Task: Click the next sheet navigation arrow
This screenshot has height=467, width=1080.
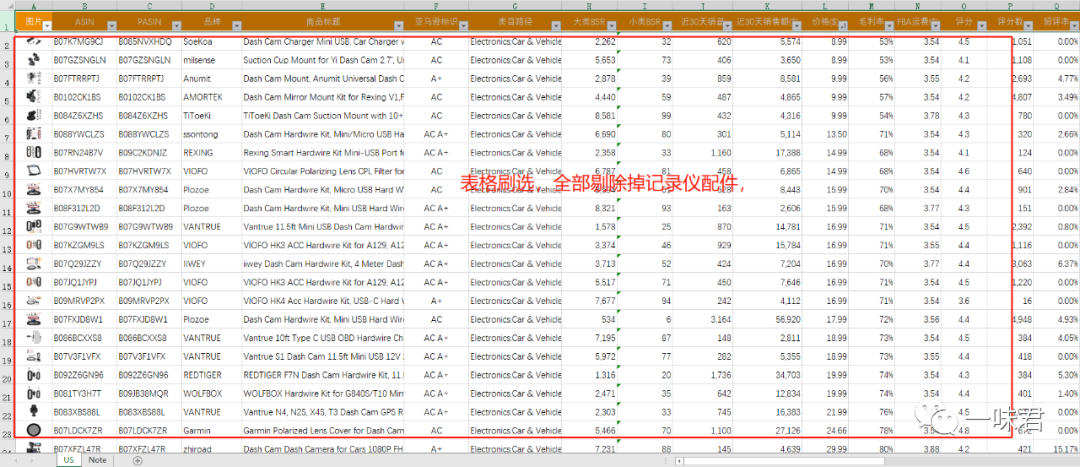Action: click(x=32, y=459)
